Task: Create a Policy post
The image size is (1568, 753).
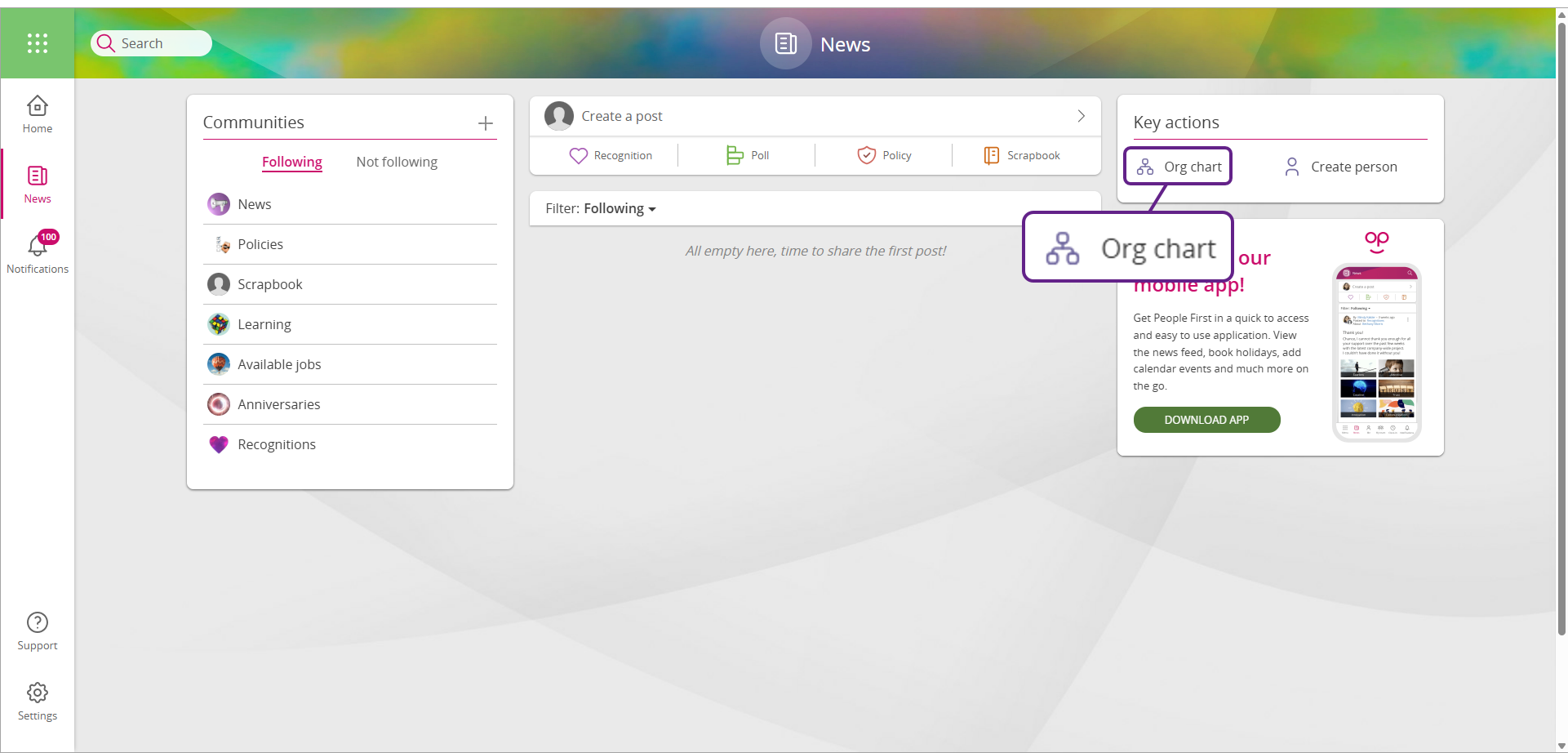Action: pyautogui.click(x=884, y=156)
